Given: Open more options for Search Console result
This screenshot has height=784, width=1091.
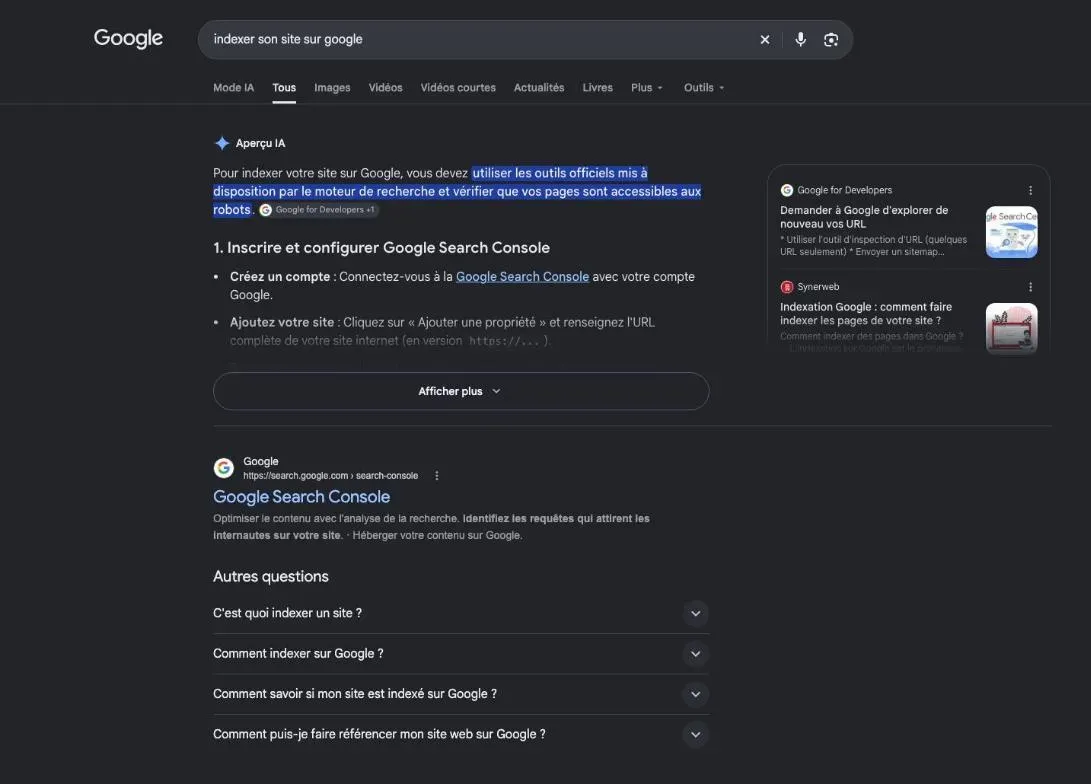Looking at the screenshot, I should pos(437,476).
